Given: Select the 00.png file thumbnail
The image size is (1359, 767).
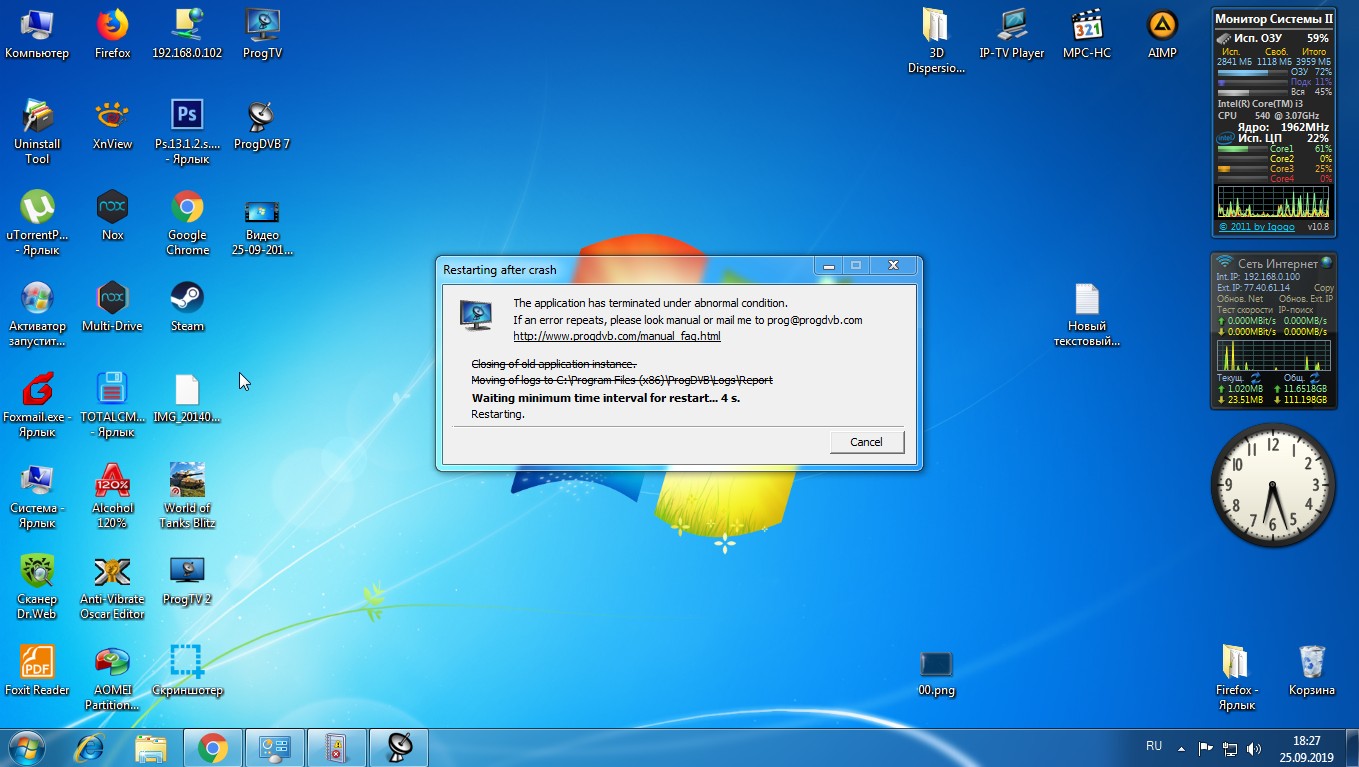Looking at the screenshot, I should point(936,664).
